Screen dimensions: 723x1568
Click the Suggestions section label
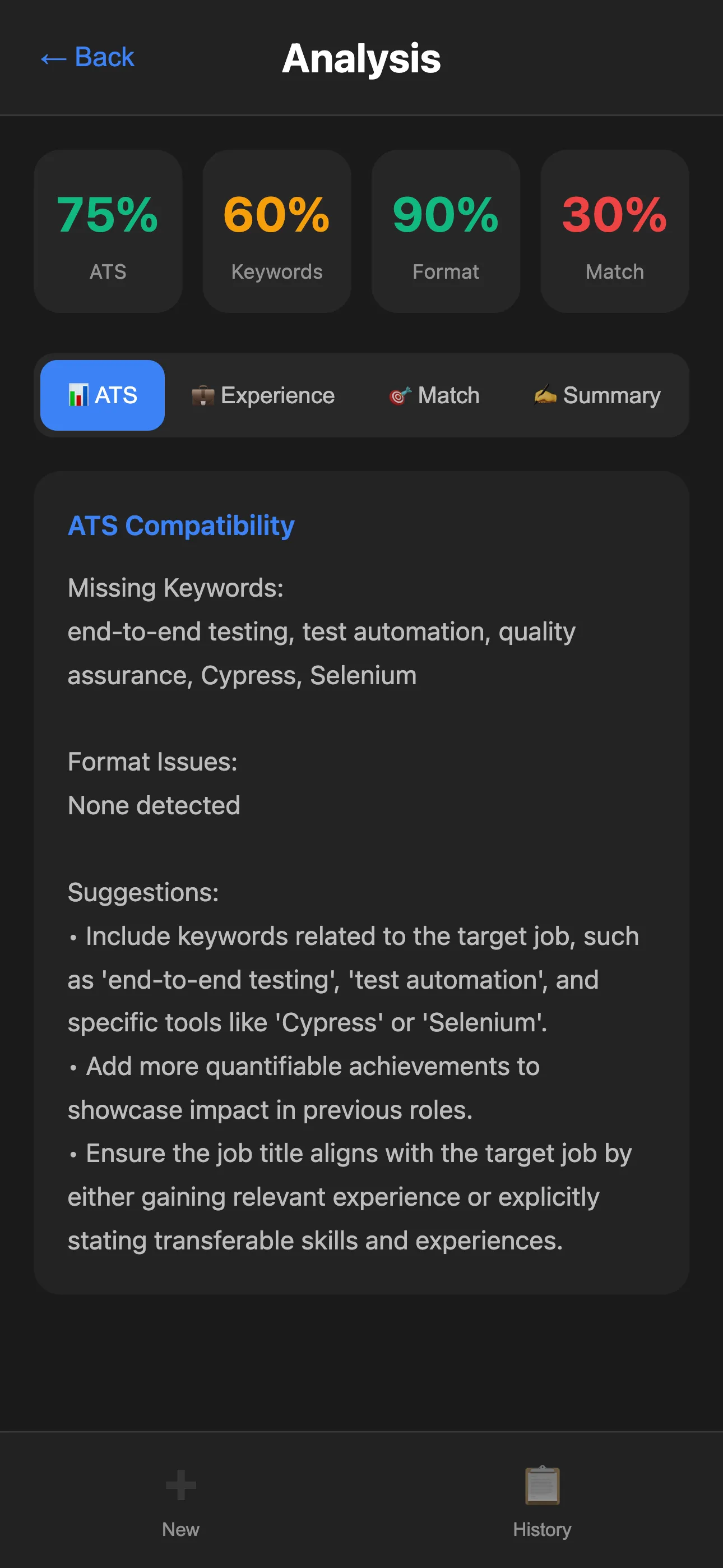tap(143, 892)
